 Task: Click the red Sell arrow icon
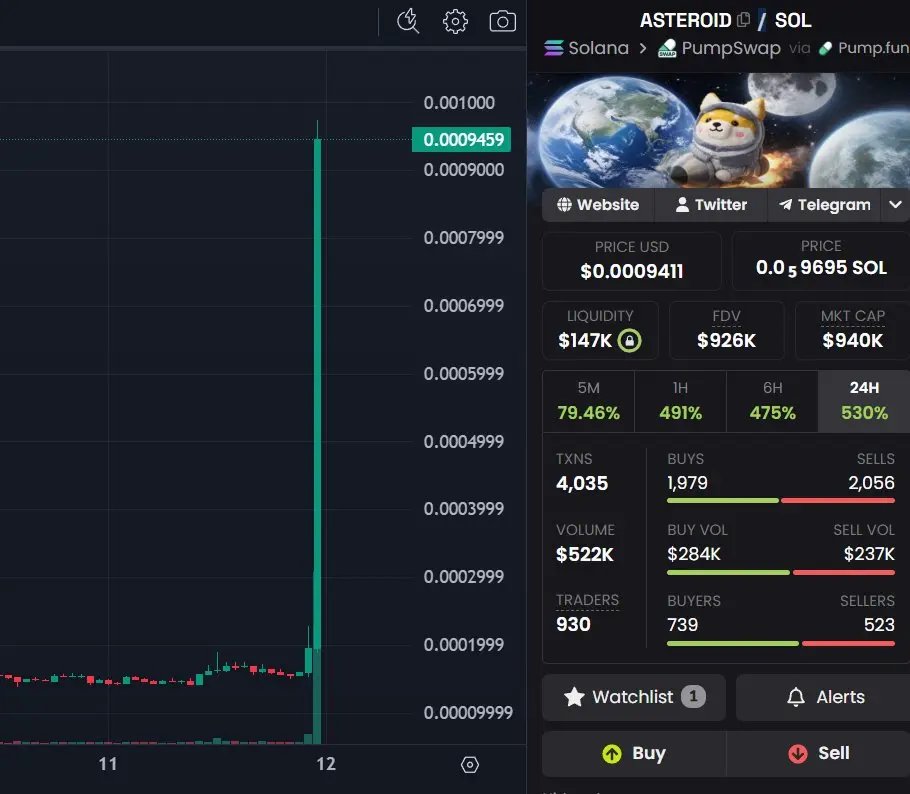click(797, 753)
